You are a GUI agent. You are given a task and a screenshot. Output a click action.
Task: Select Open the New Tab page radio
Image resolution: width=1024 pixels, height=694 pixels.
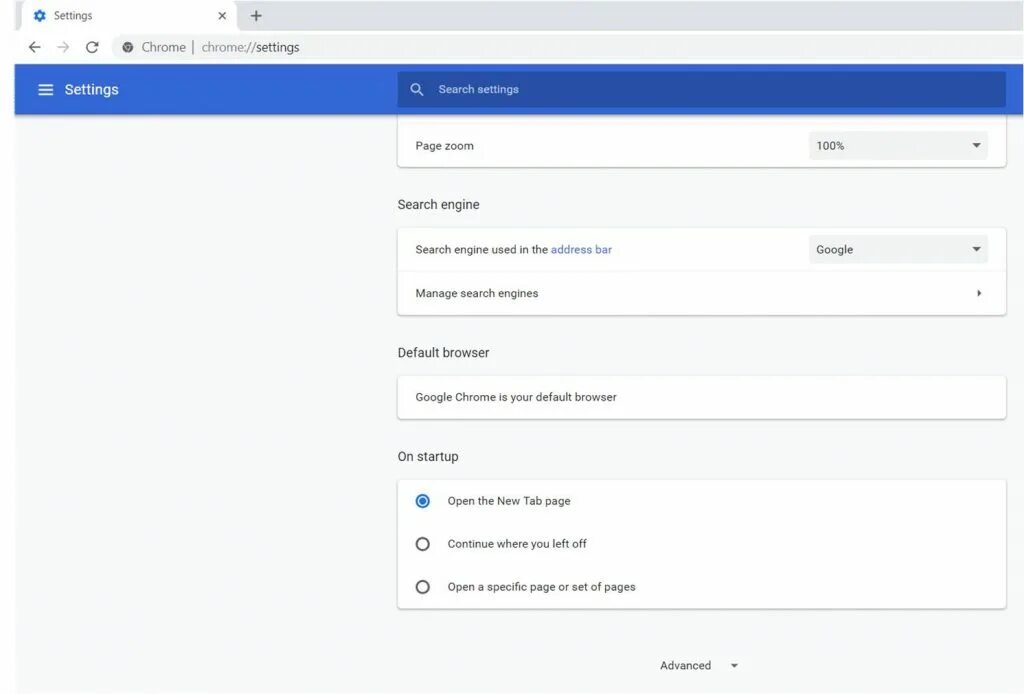pos(423,501)
